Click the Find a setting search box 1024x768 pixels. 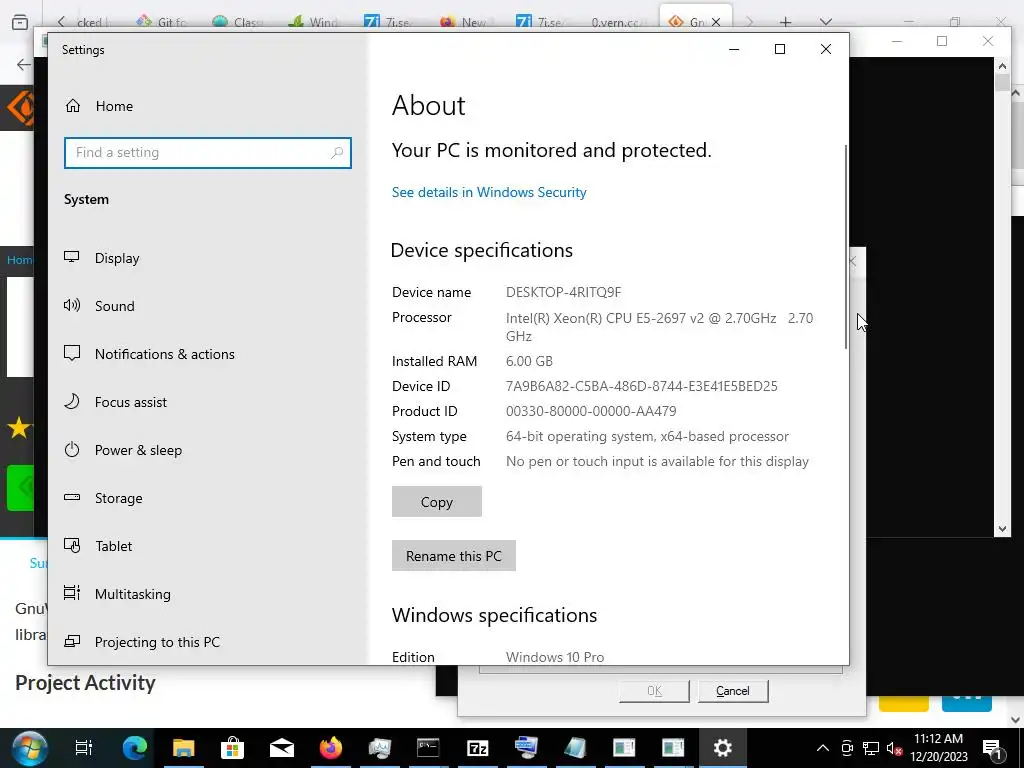[x=208, y=153]
